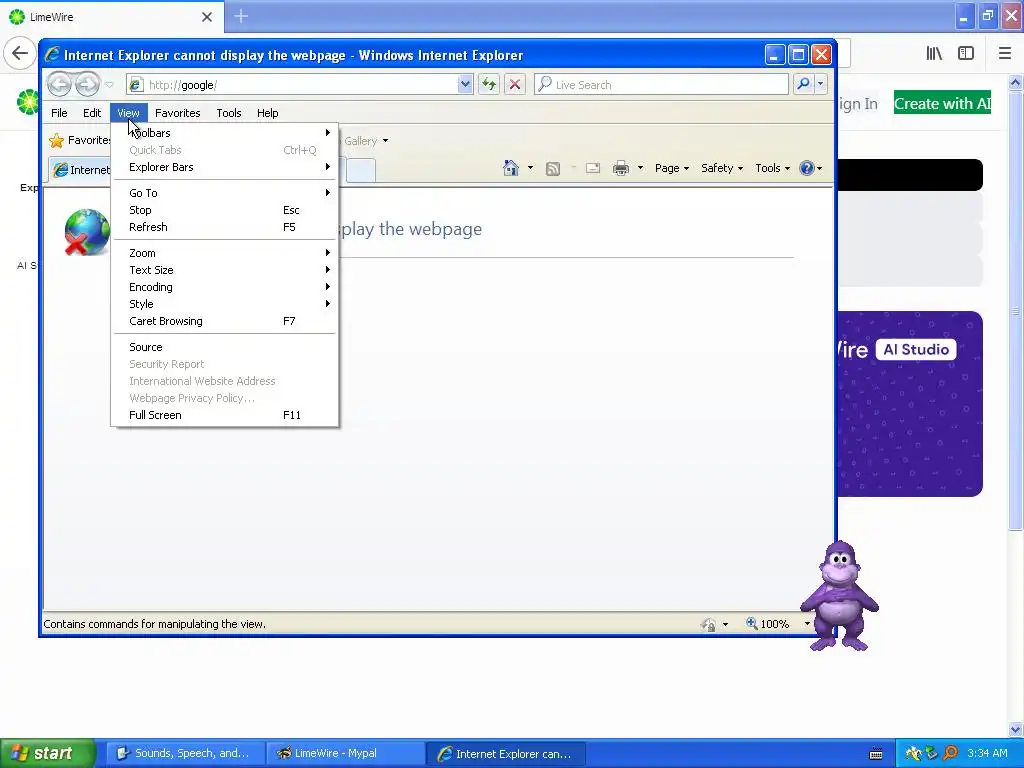
Task: Select Refresh in View menu
Action: tap(225, 227)
